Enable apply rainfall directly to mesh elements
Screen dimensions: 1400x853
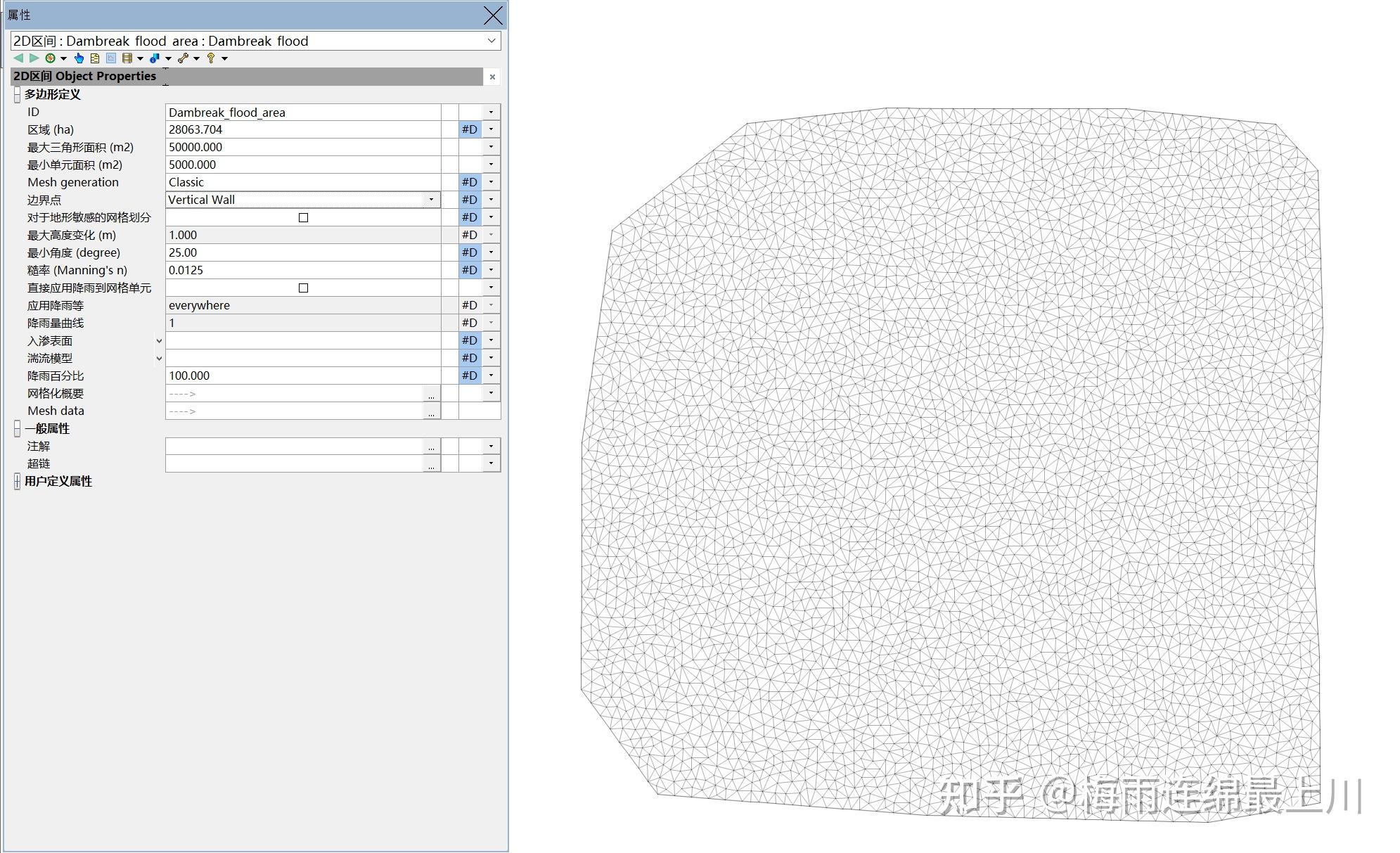point(303,288)
